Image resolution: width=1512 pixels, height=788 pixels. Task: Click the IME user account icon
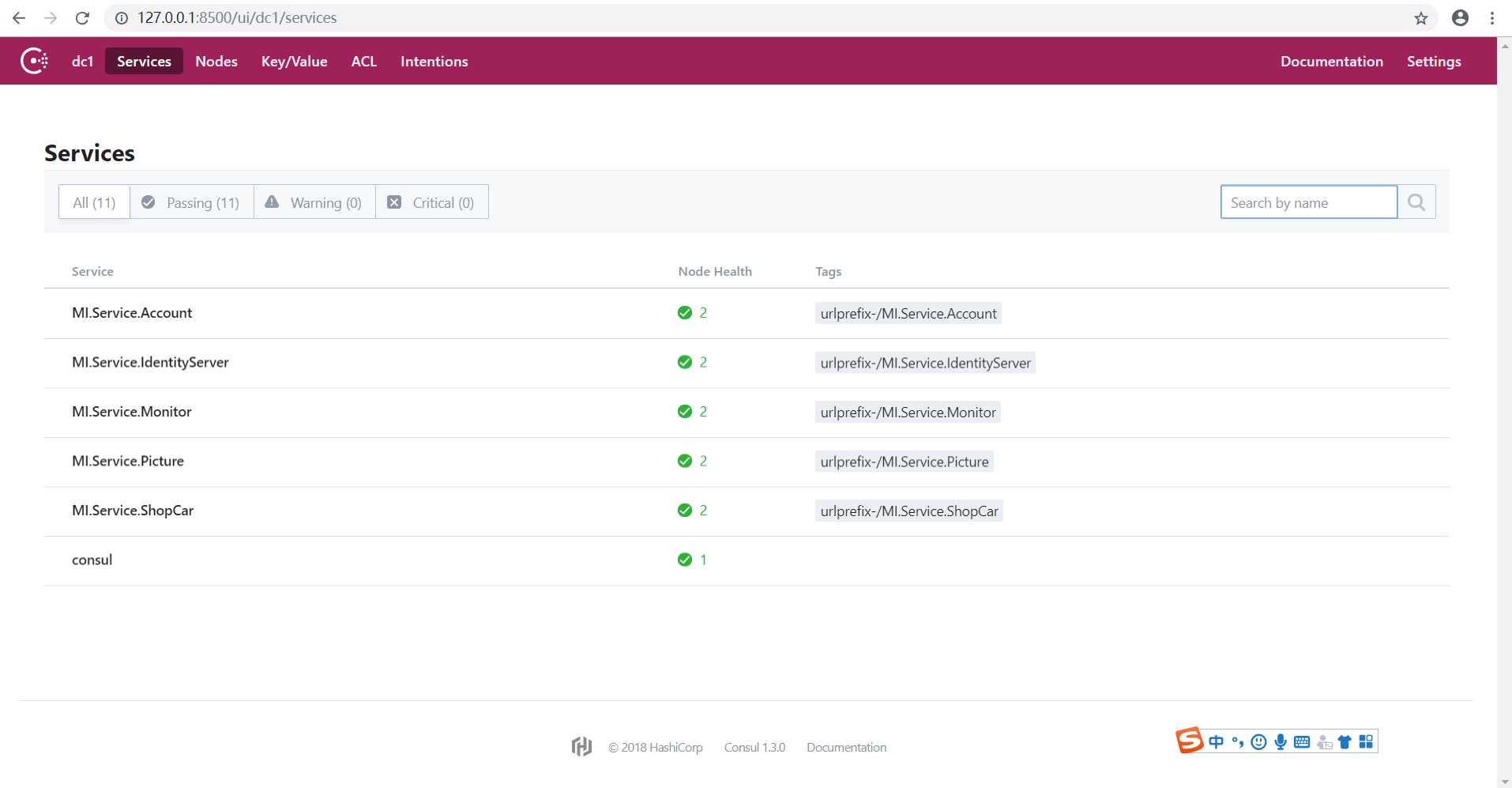[x=1324, y=742]
